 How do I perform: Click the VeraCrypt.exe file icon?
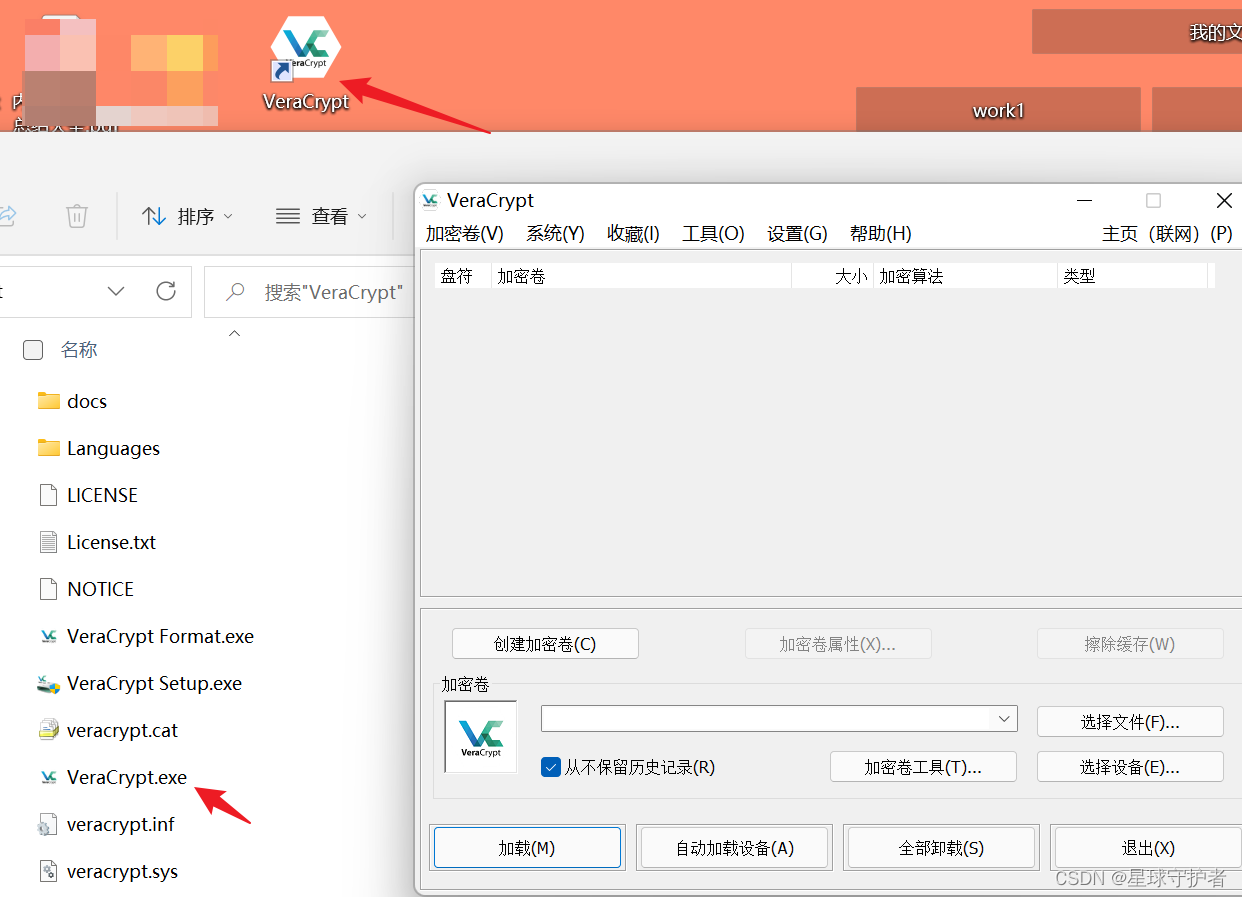click(x=48, y=777)
